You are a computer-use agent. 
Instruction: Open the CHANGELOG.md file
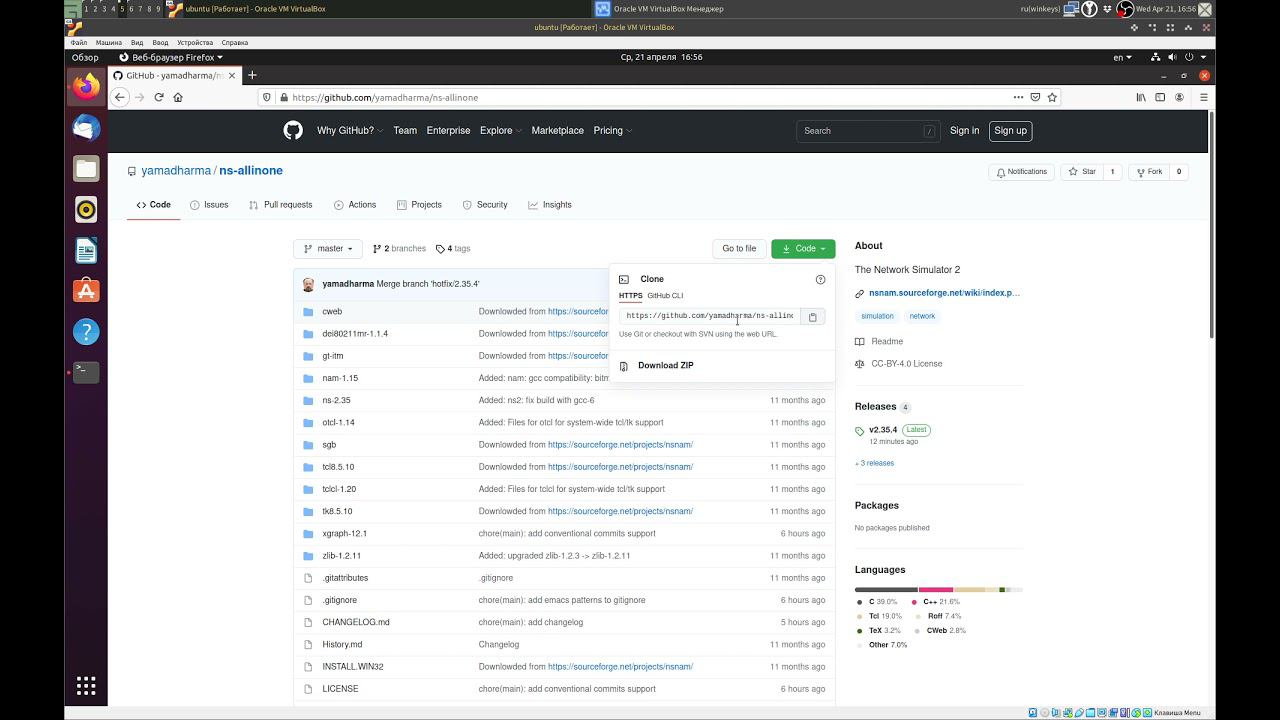(x=356, y=622)
